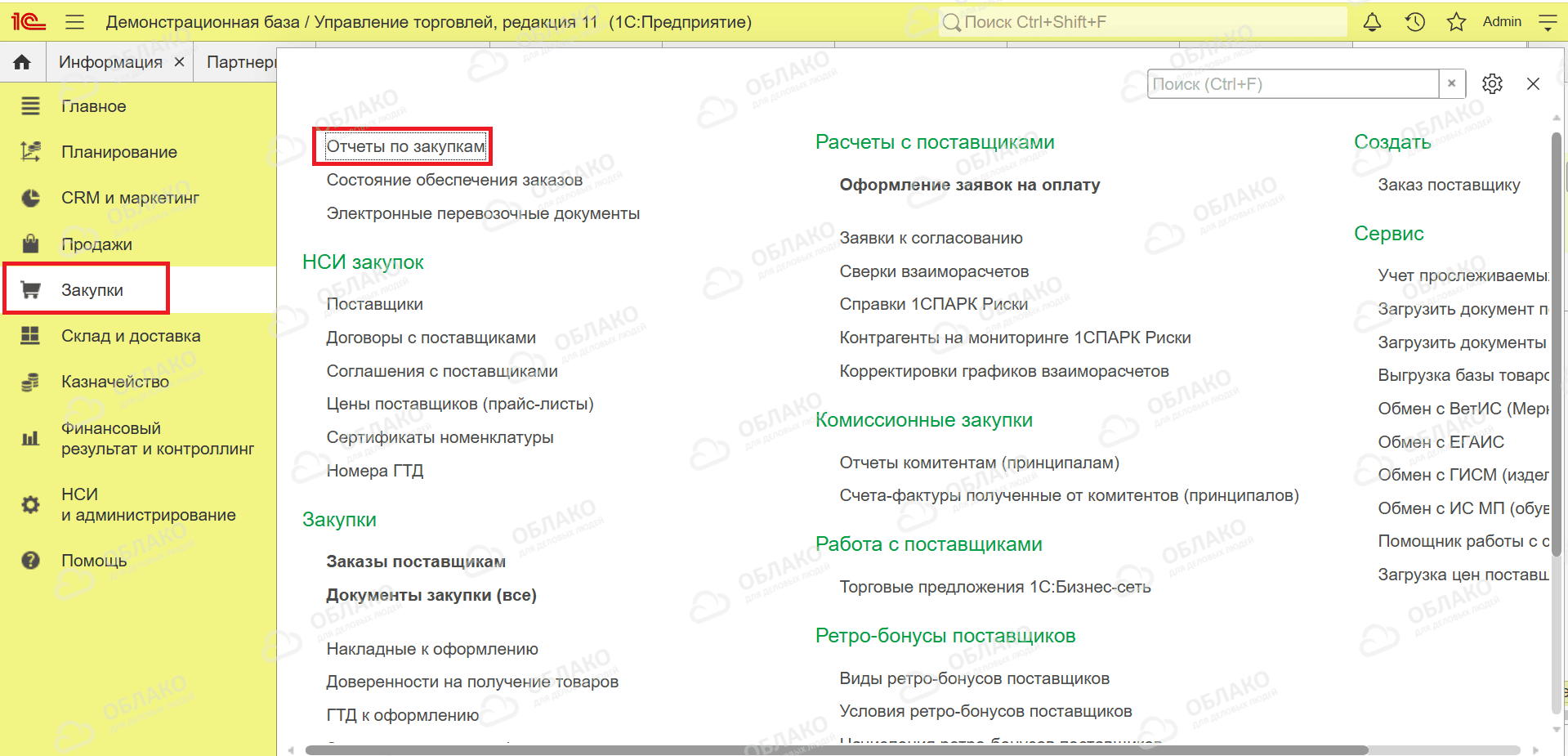Screen dimensions: 1568x756
Task: Open the Поставщики list
Action: pos(374,304)
